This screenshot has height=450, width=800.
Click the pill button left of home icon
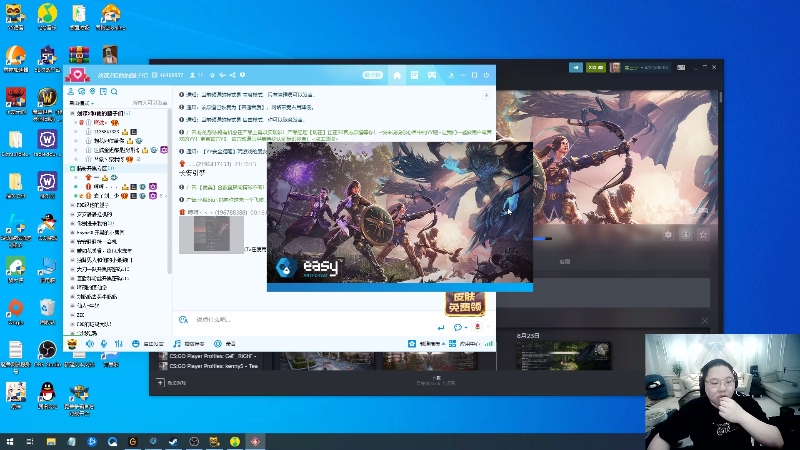(372, 75)
